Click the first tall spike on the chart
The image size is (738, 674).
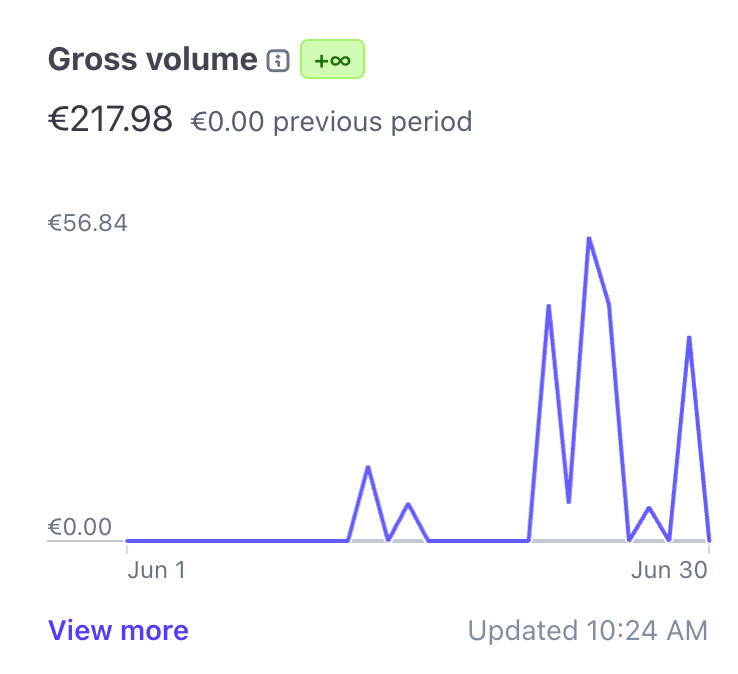(549, 306)
